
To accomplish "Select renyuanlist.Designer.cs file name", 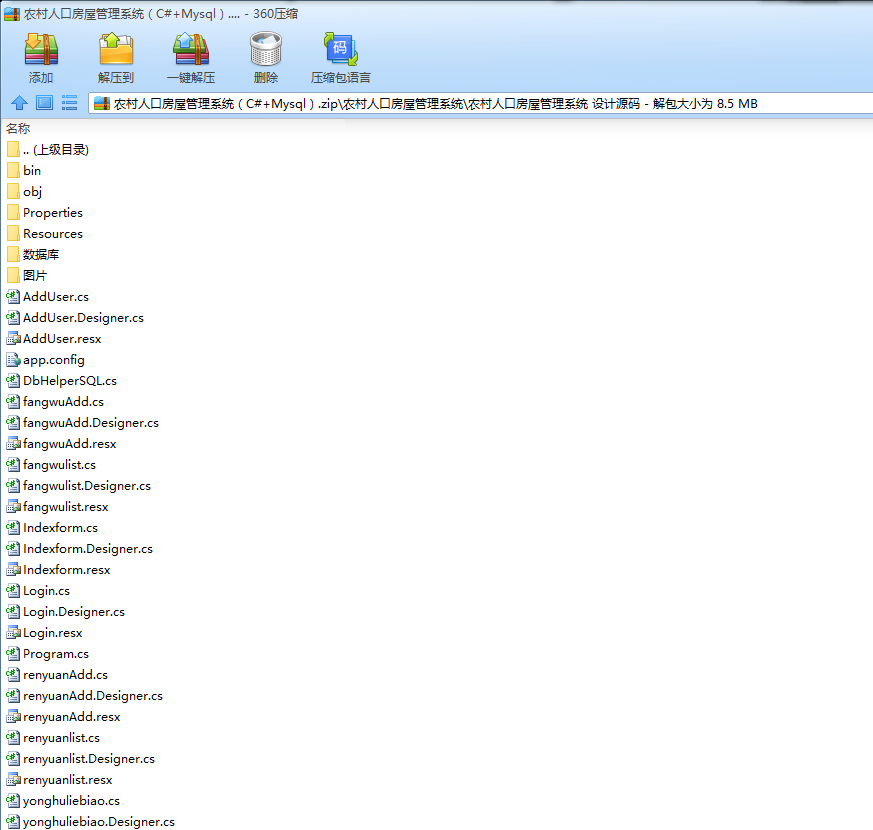I will point(89,759).
